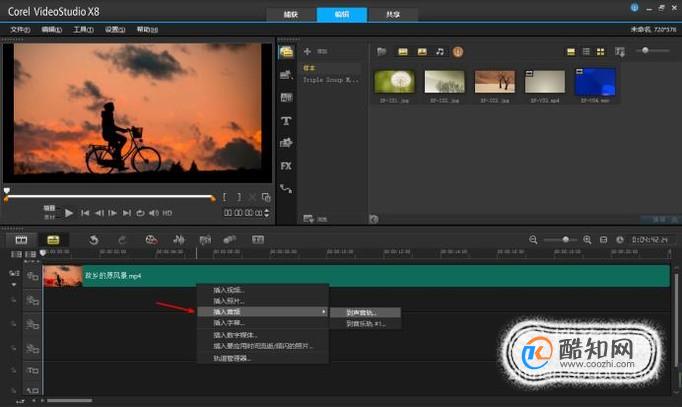The height and width of the screenshot is (407, 682).
Task: Set the mark-out bracket point
Action: (x=239, y=197)
